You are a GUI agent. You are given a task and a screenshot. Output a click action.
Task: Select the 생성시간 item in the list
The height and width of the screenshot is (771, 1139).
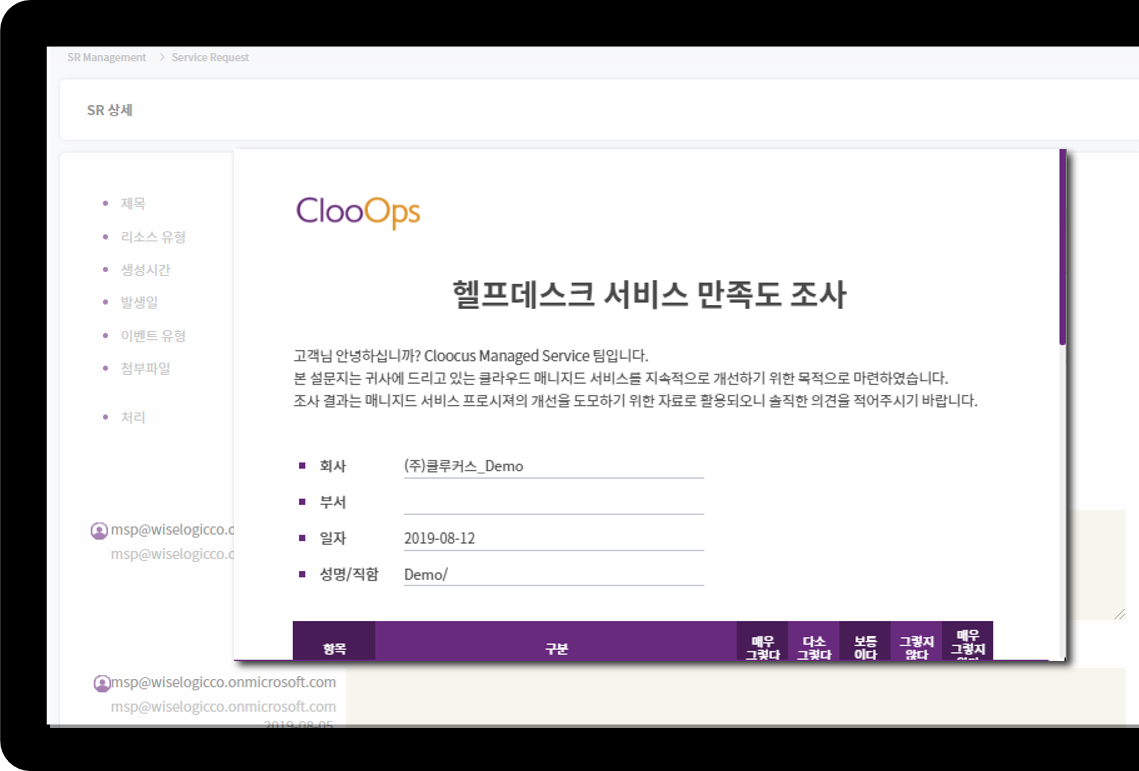[x=145, y=270]
